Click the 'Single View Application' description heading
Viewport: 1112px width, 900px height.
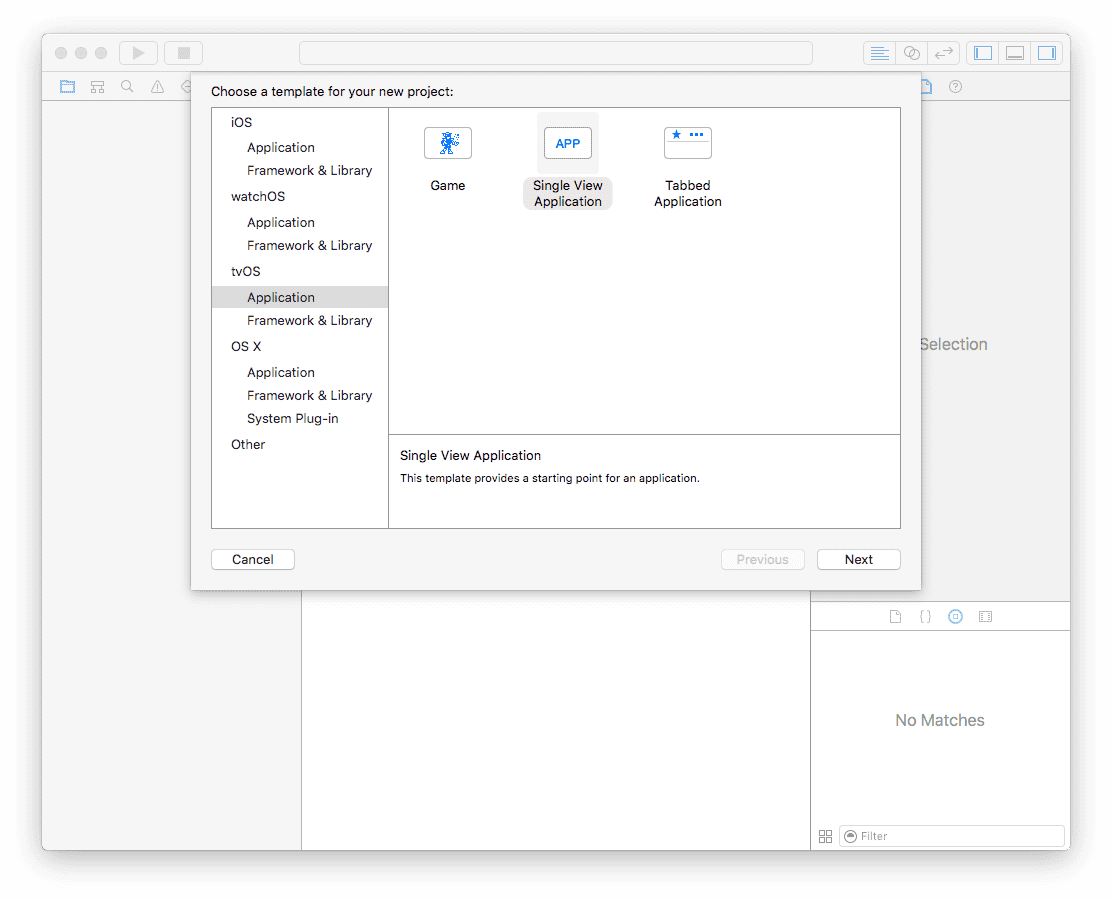470,455
